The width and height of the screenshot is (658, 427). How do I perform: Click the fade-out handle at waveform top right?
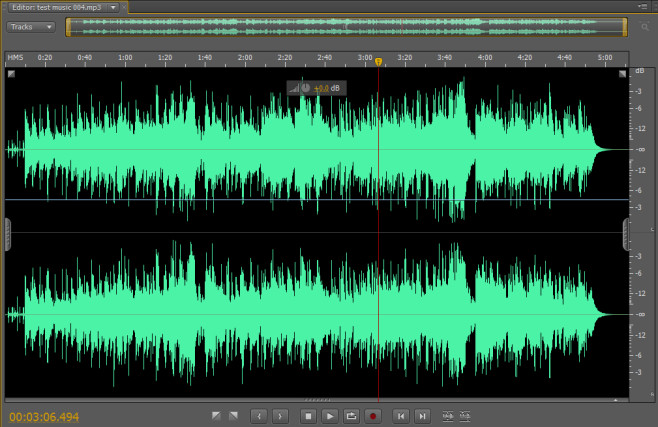pos(622,74)
